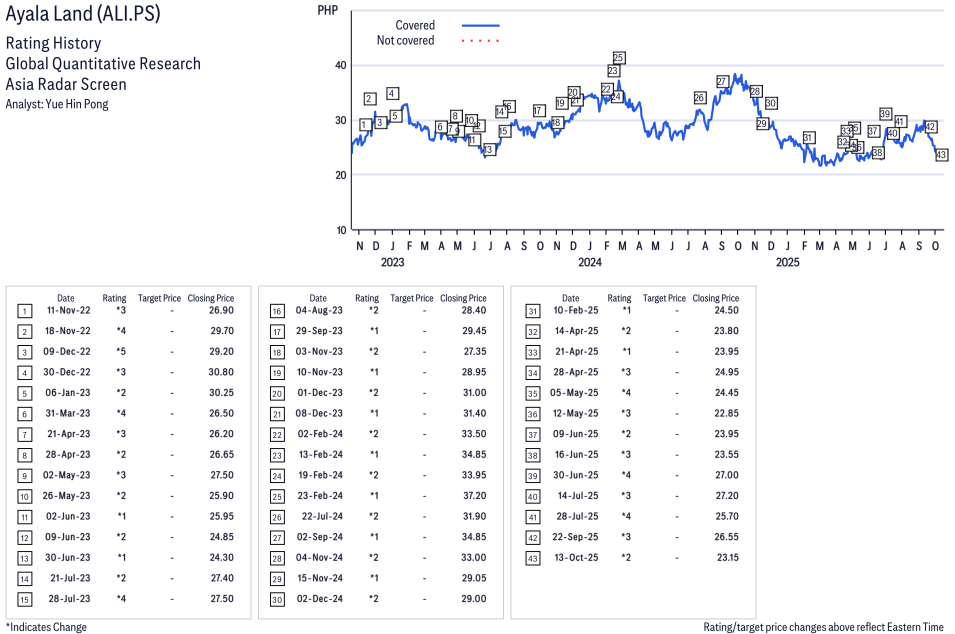Screen dimensions: 955x634
Task: Select table row box 30 dated 02-Dec-24
Action: pos(277,599)
